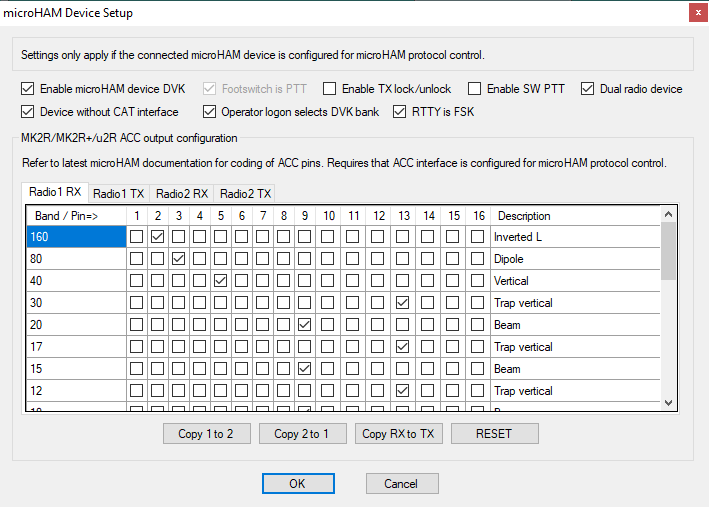This screenshot has height=507, width=709.
Task: Click the Description column header
Action: pyautogui.click(x=575, y=216)
